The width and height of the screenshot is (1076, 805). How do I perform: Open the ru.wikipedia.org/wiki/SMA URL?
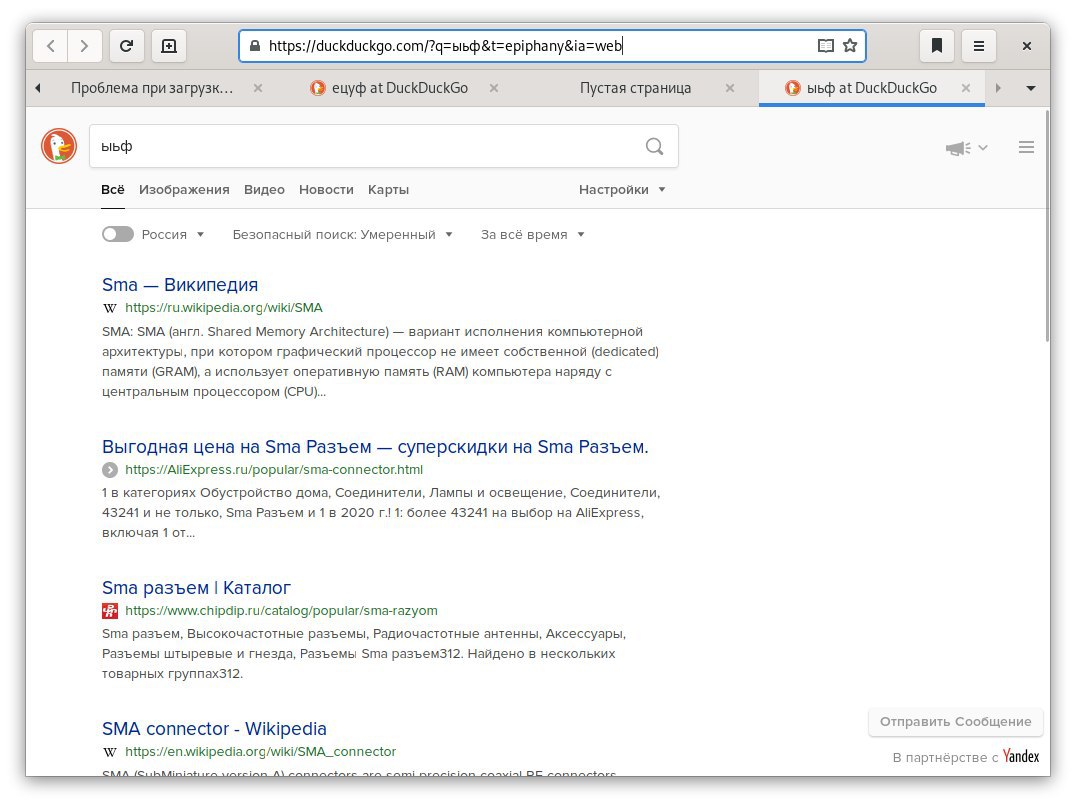[224, 308]
